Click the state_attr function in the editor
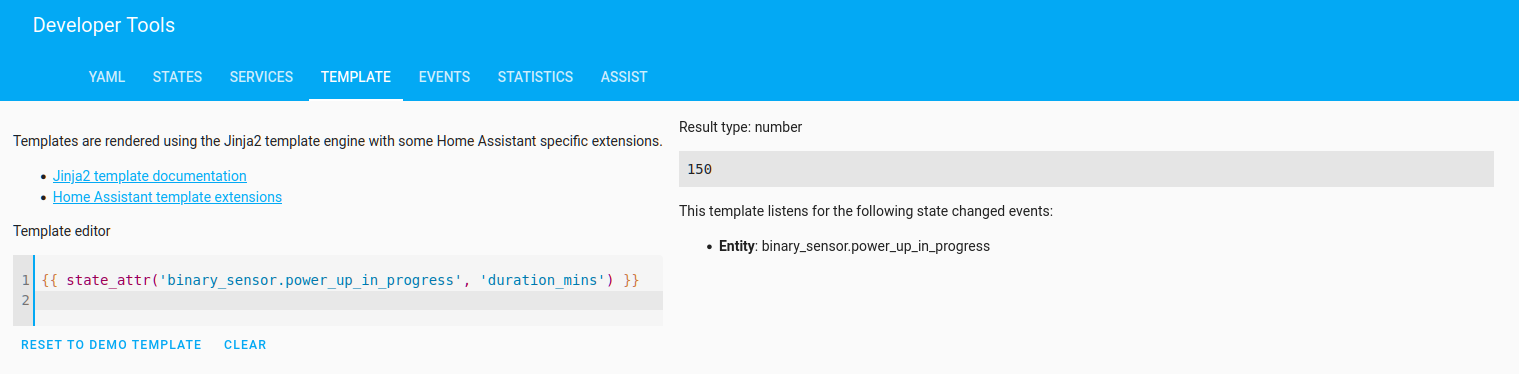The width and height of the screenshot is (1519, 374). (x=108, y=280)
